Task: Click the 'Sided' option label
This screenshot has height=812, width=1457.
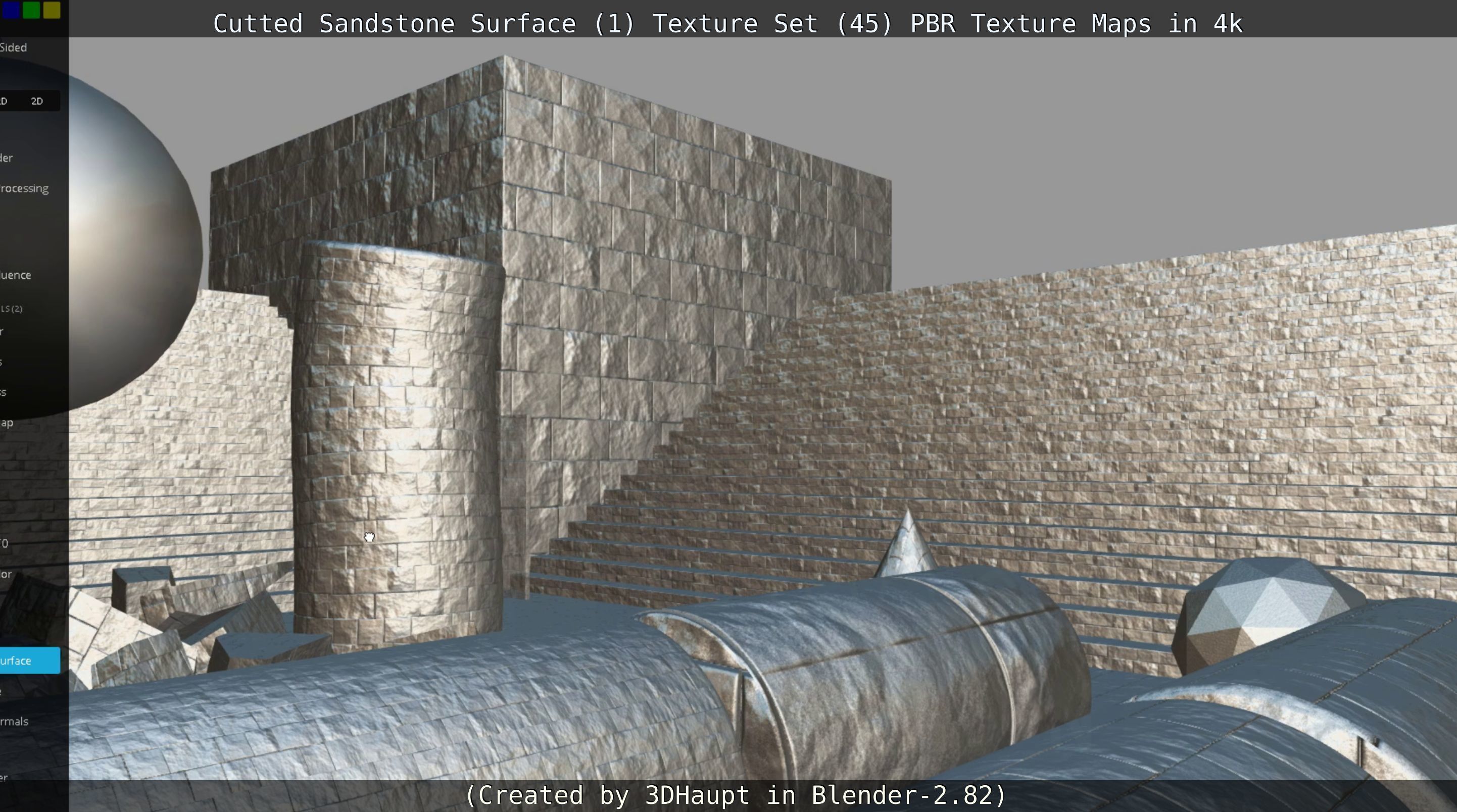Action: (14, 47)
